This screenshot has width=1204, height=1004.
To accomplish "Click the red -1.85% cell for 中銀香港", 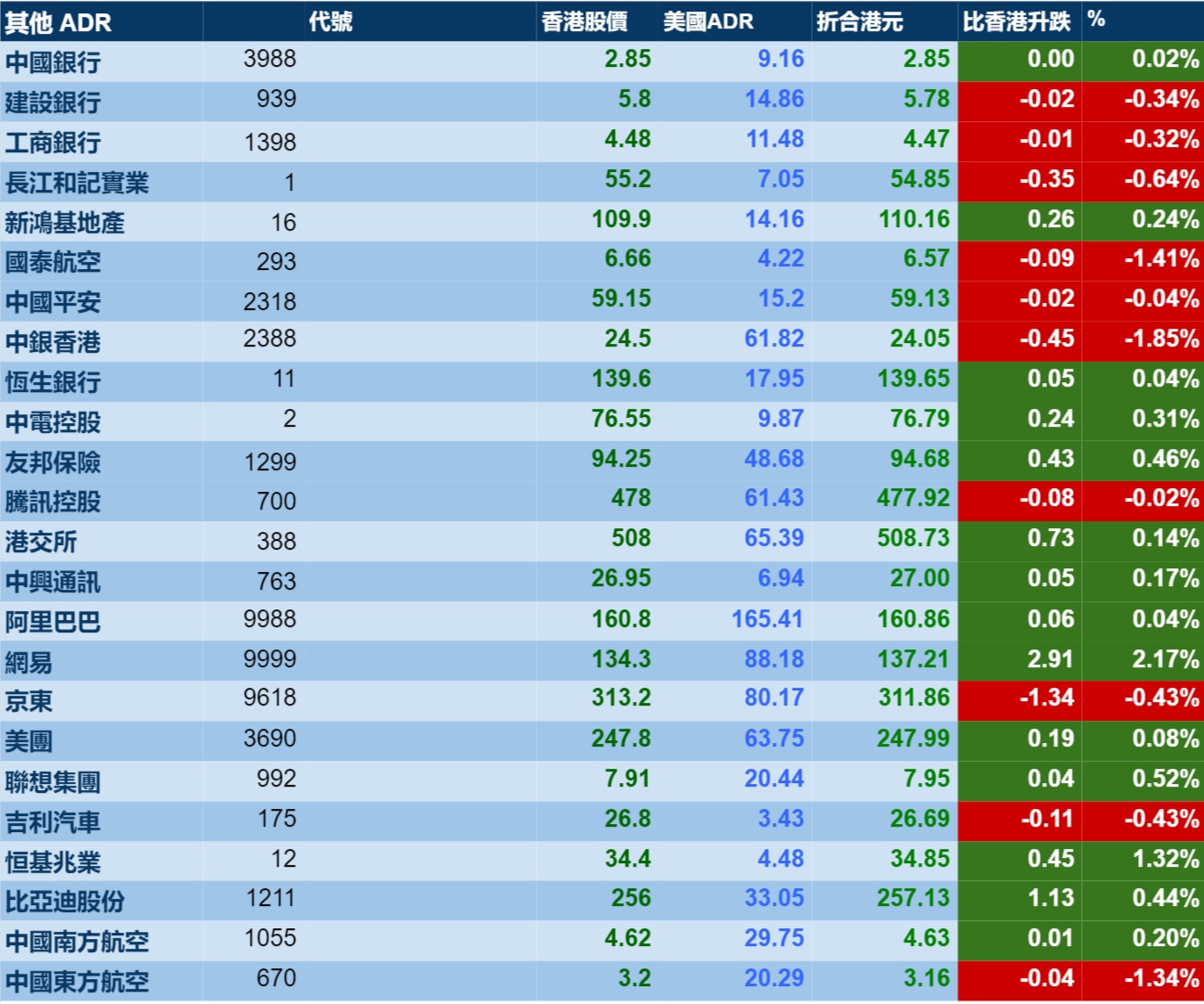I will 1161,339.
